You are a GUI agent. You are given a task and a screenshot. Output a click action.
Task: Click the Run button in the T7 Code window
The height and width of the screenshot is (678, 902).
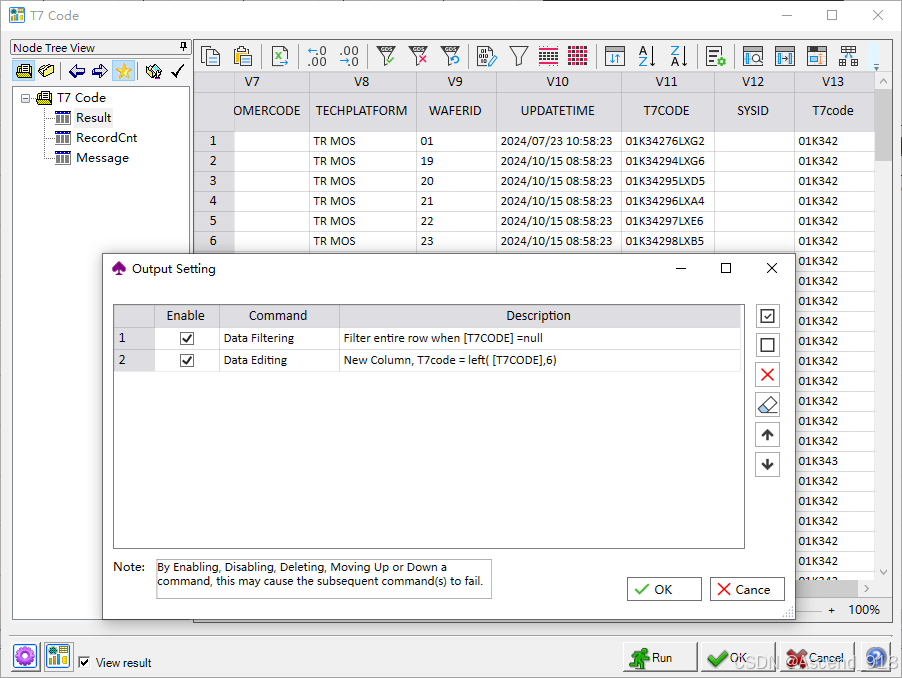[x=660, y=658]
